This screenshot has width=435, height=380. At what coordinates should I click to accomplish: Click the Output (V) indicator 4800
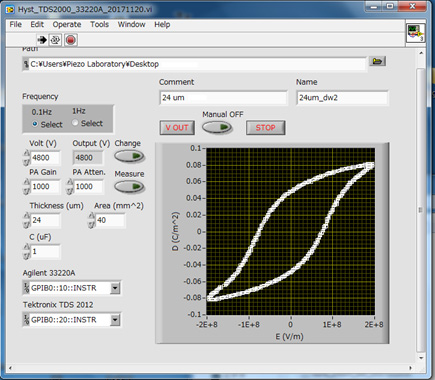click(x=88, y=158)
